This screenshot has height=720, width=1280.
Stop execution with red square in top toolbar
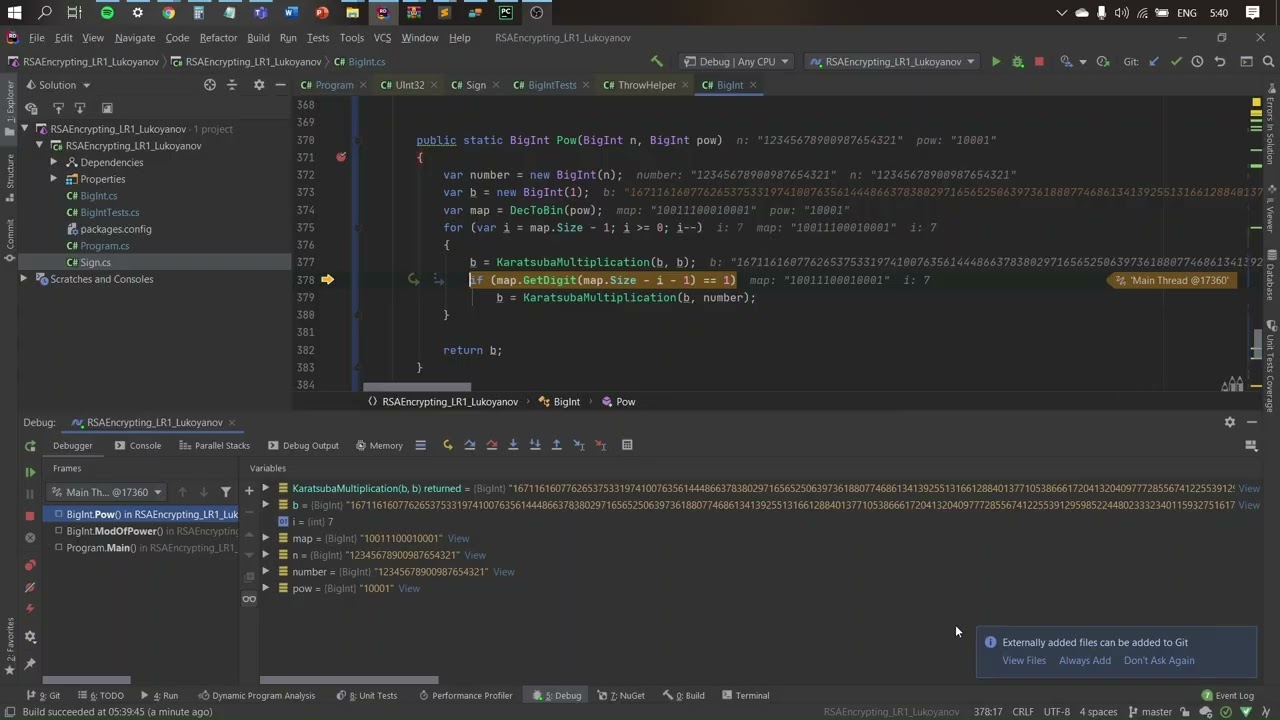(1039, 61)
